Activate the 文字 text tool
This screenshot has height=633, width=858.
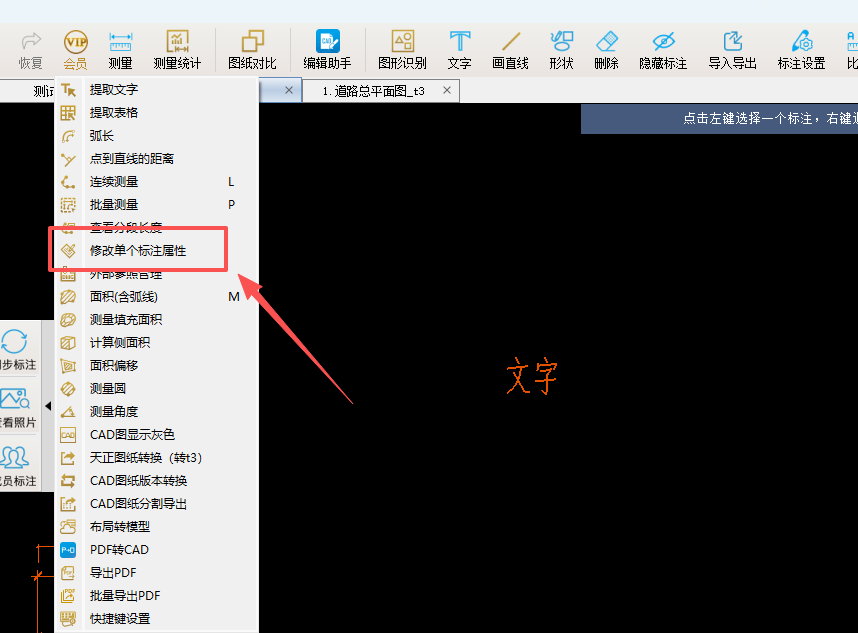(459, 50)
